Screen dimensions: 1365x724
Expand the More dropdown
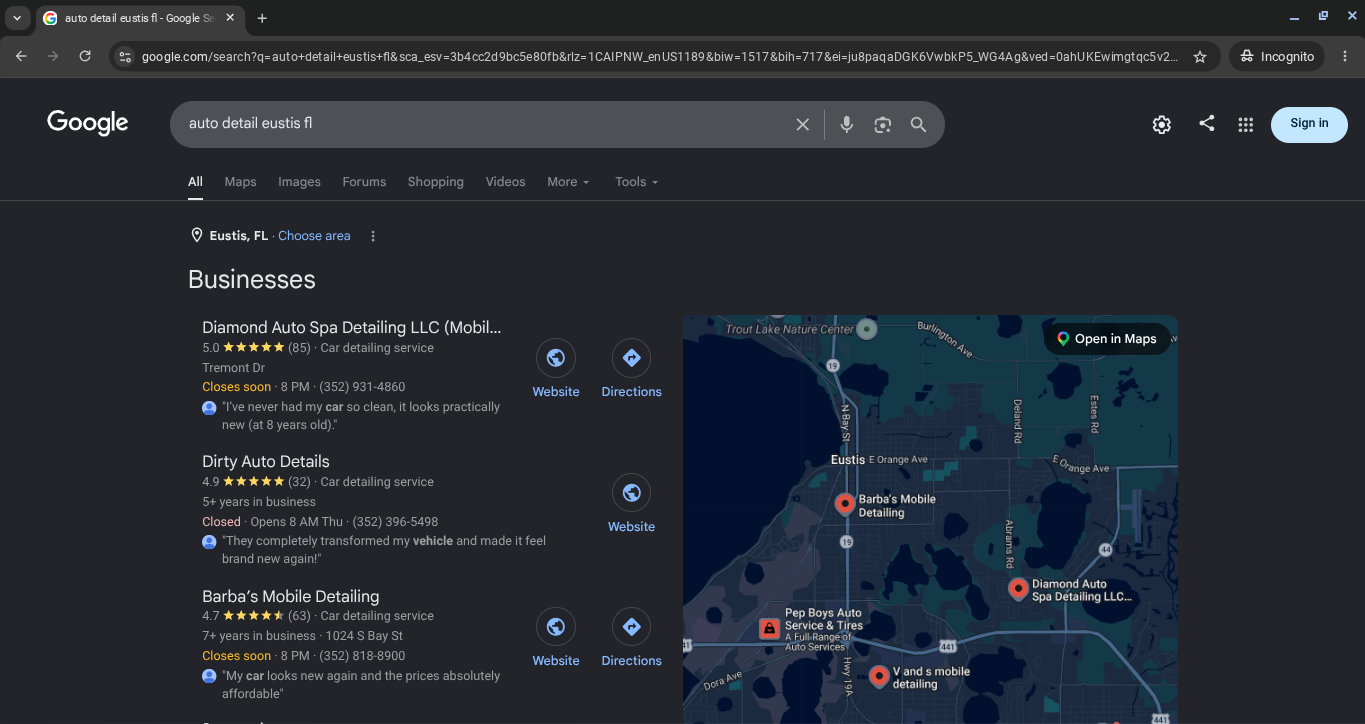coord(568,182)
